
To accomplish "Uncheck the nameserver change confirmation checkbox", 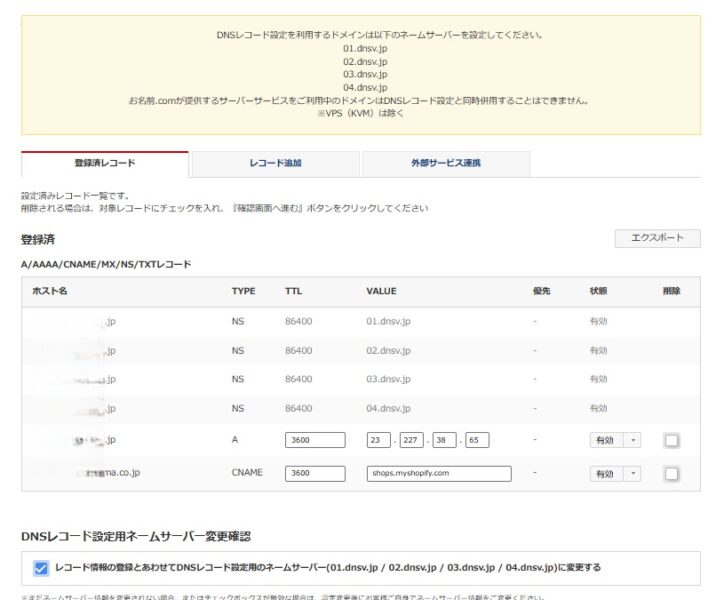I will coord(41,568).
